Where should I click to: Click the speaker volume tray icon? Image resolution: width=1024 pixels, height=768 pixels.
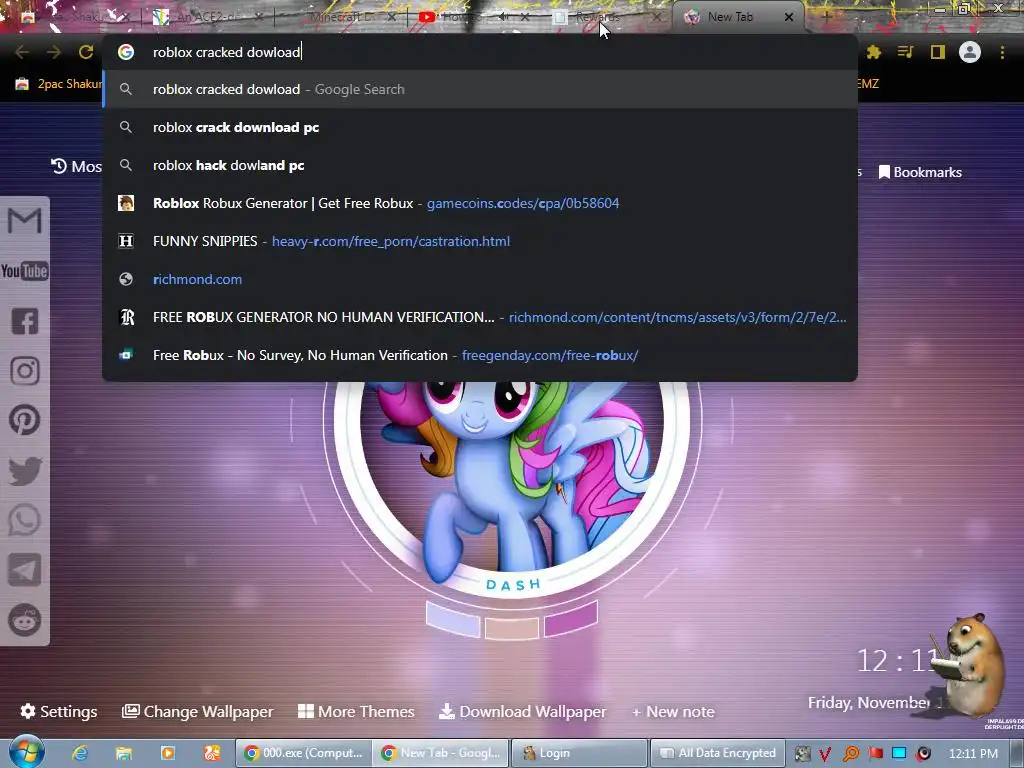[923, 754]
